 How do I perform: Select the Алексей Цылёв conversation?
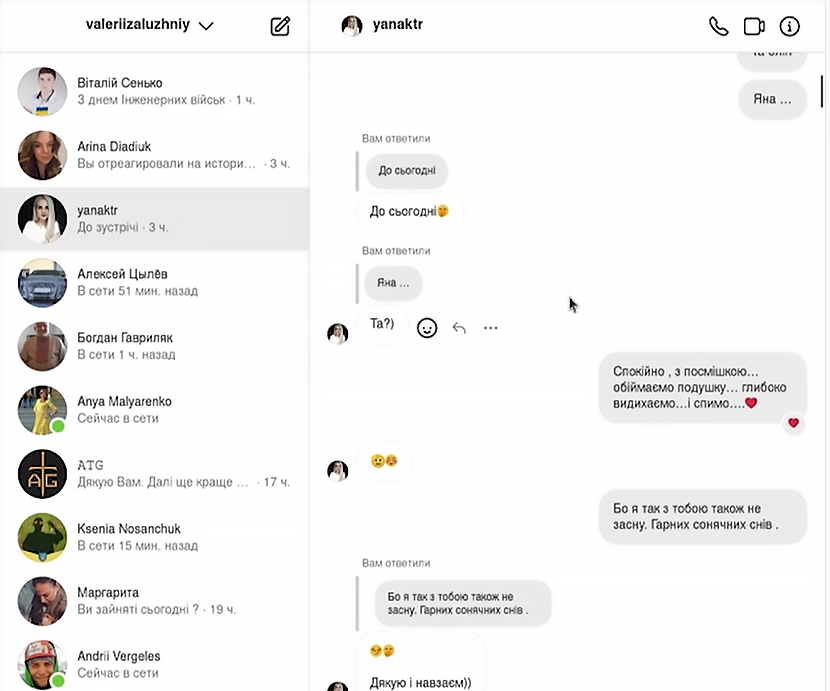coord(155,282)
